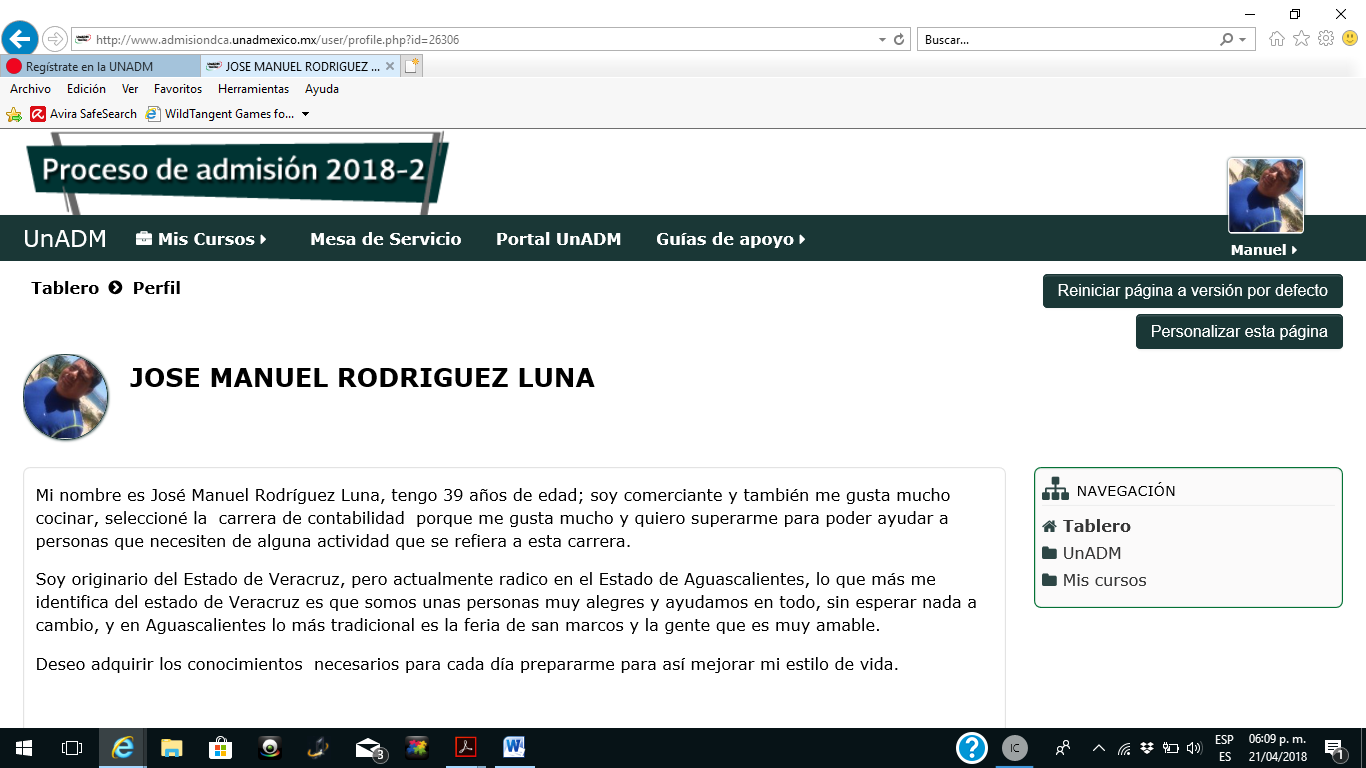Screen dimensions: 1366x768
Task: Open the action center notifications icon
Action: pos(1333,748)
